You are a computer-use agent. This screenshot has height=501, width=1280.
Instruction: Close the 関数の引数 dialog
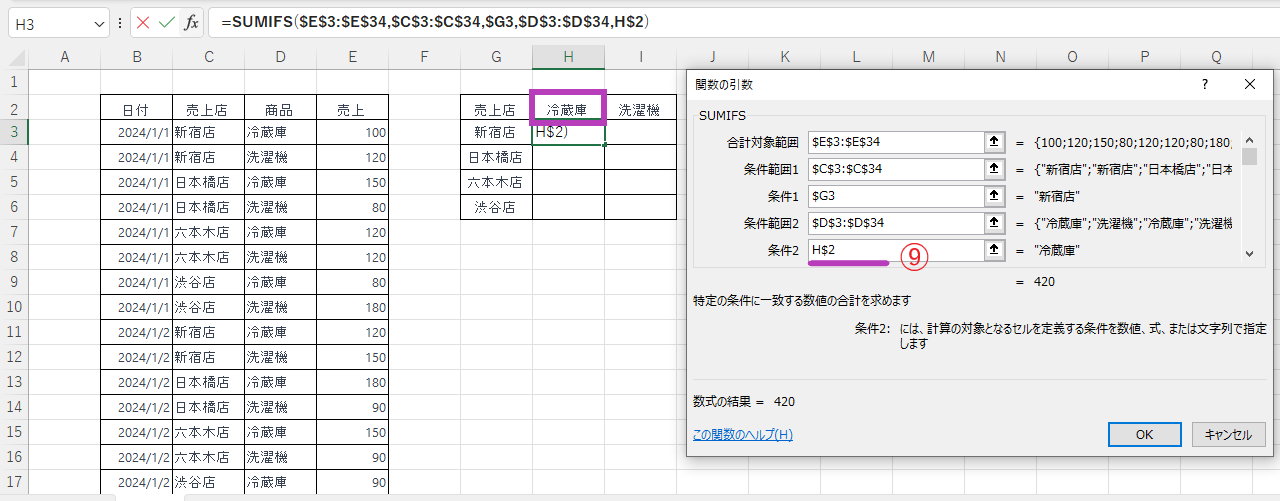click(x=1249, y=85)
